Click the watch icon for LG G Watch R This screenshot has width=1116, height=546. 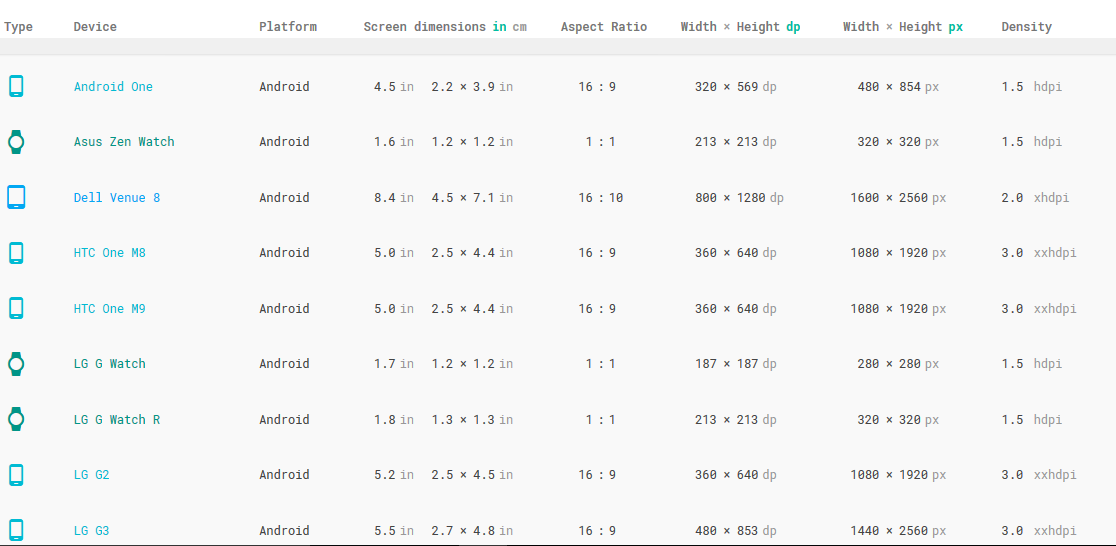[16, 419]
